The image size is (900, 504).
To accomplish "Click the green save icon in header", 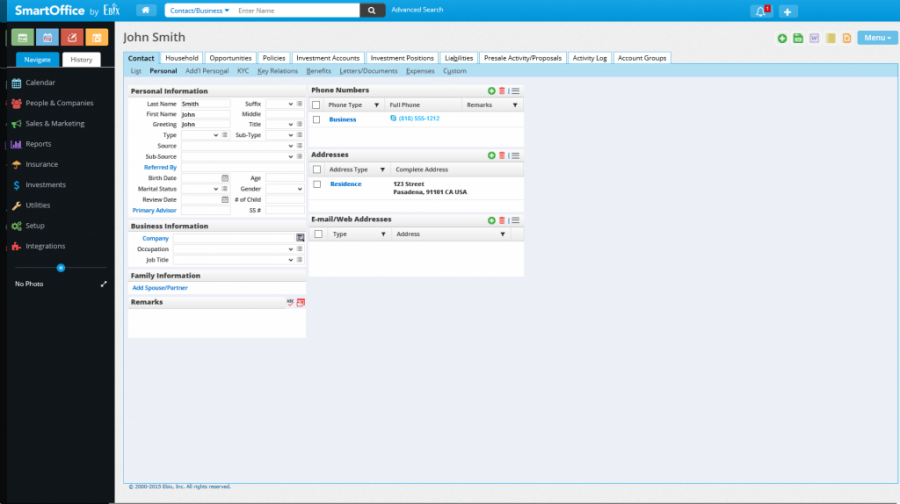I will pos(798,38).
